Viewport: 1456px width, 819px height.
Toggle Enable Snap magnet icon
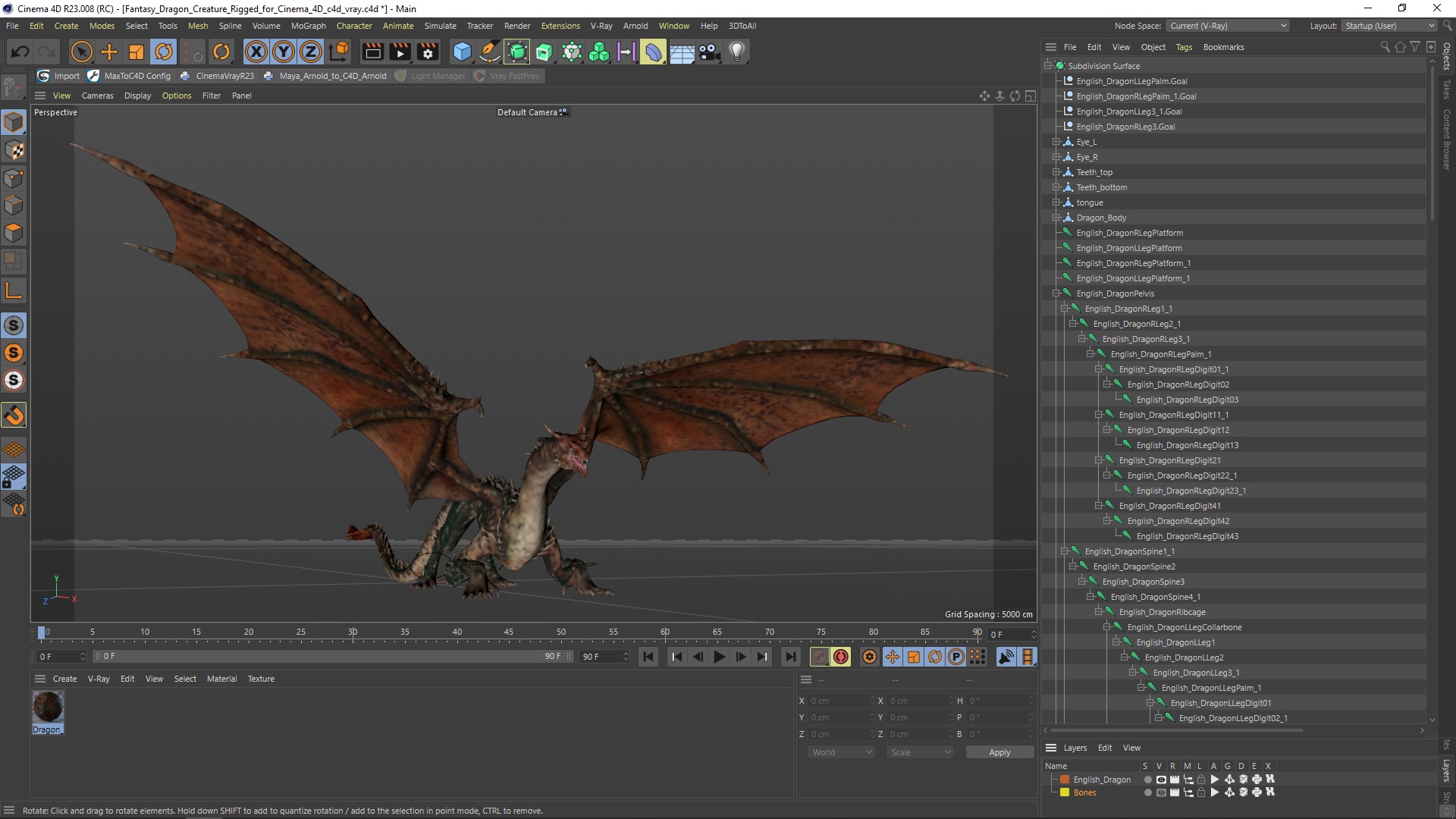(x=14, y=415)
